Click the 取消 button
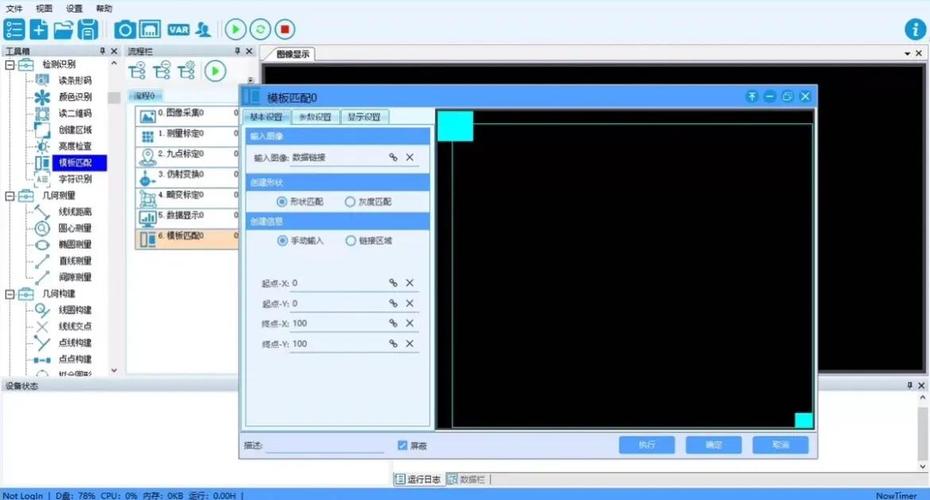 [781, 445]
